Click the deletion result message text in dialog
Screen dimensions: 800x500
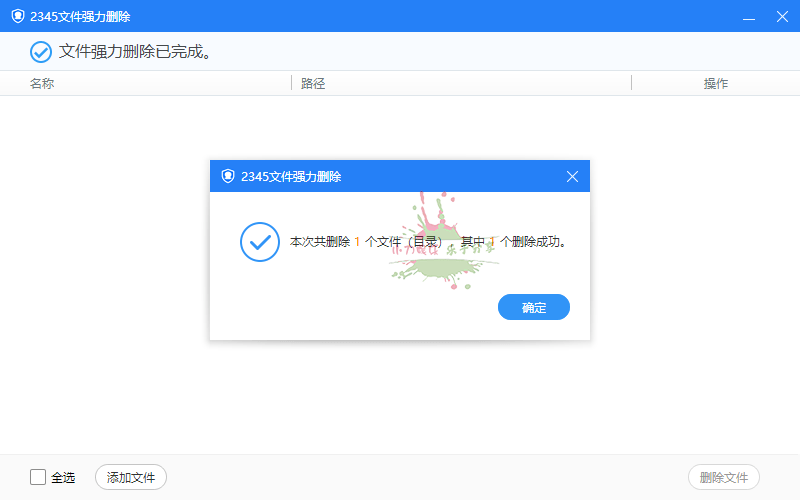428,242
